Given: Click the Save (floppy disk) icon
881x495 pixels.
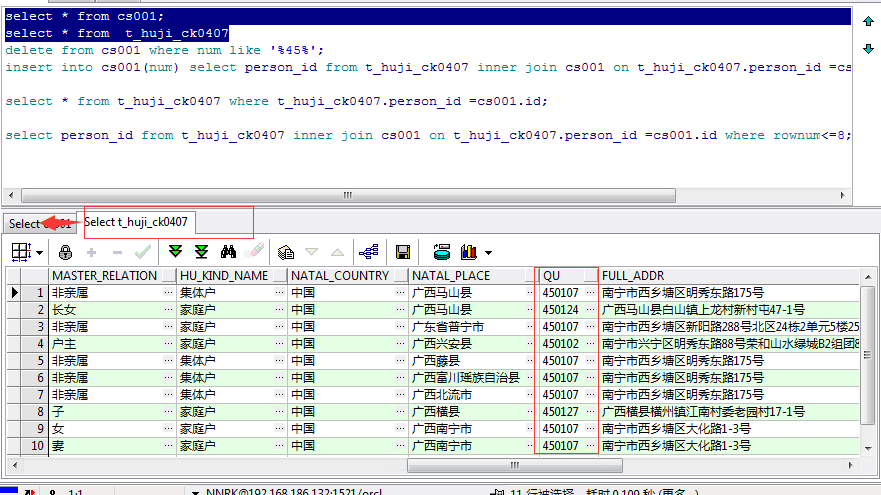Looking at the screenshot, I should [403, 252].
